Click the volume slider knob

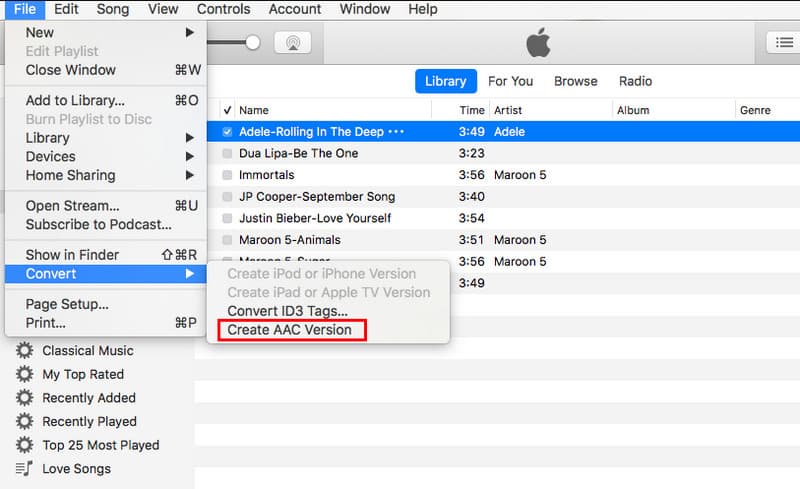click(253, 43)
